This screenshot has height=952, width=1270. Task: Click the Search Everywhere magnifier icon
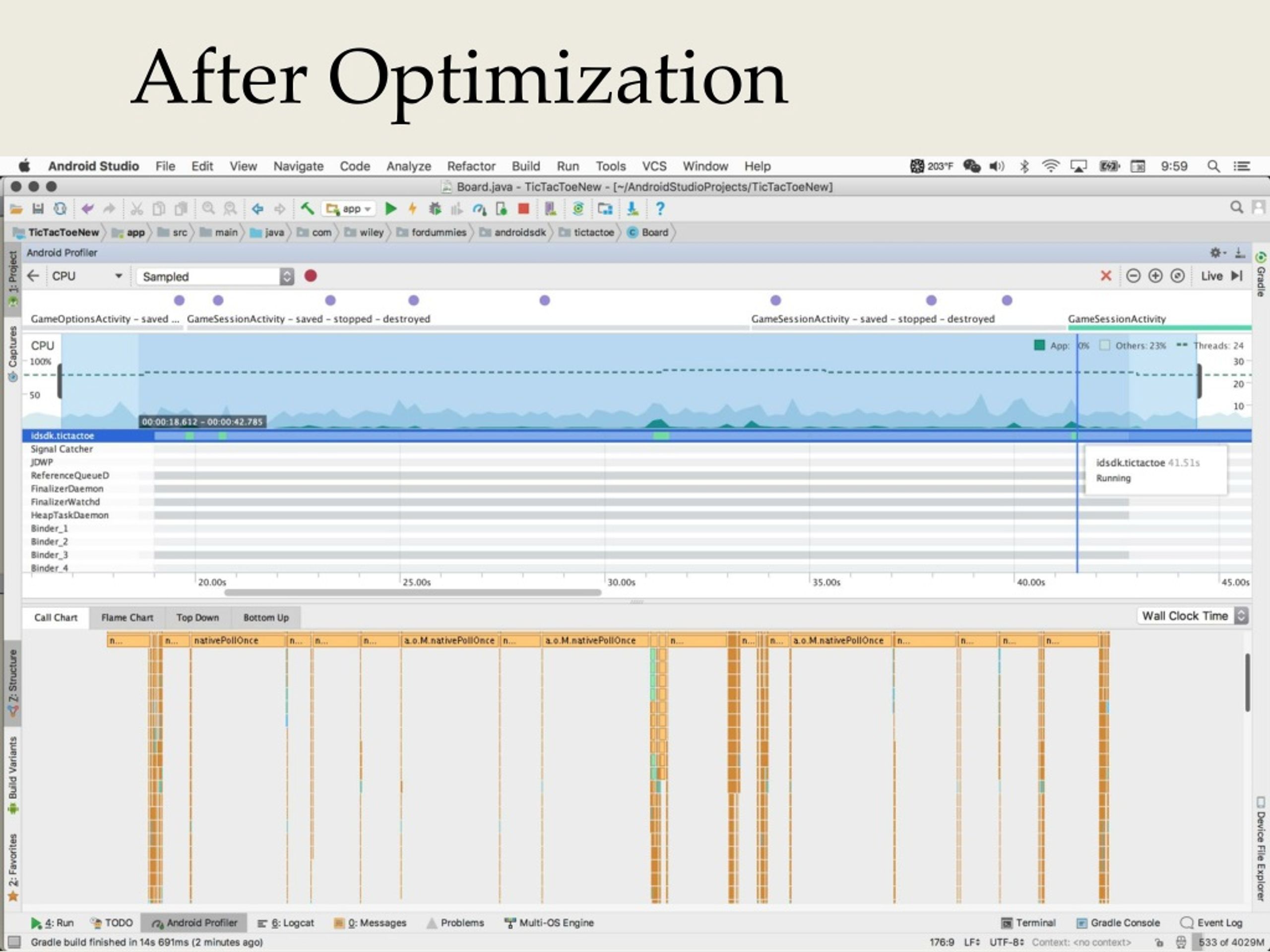1236,207
